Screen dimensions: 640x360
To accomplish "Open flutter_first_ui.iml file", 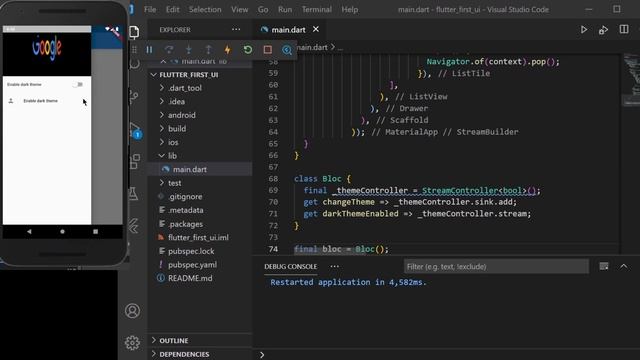I will 200,238.
